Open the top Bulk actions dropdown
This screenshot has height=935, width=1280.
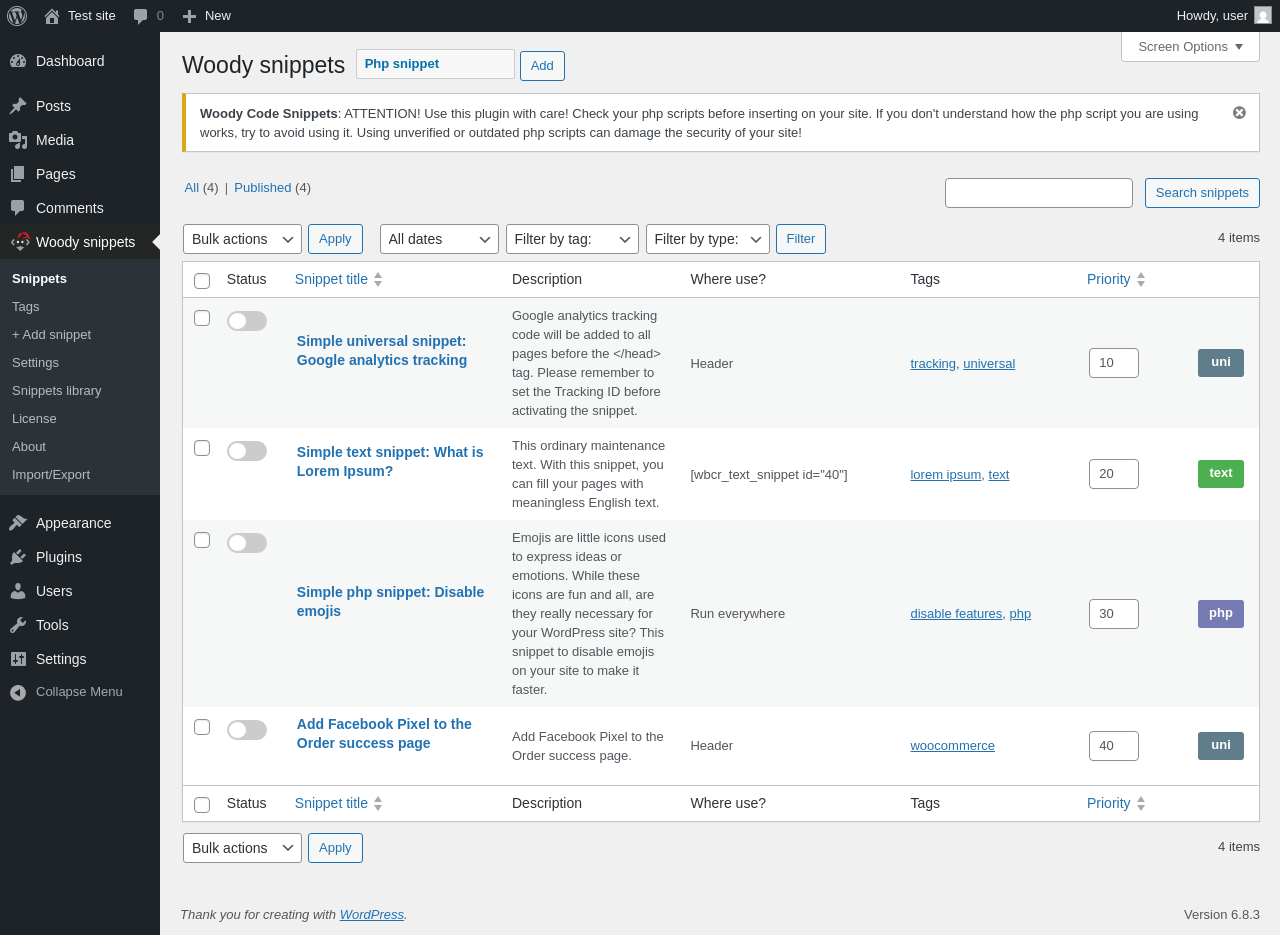click(242, 239)
